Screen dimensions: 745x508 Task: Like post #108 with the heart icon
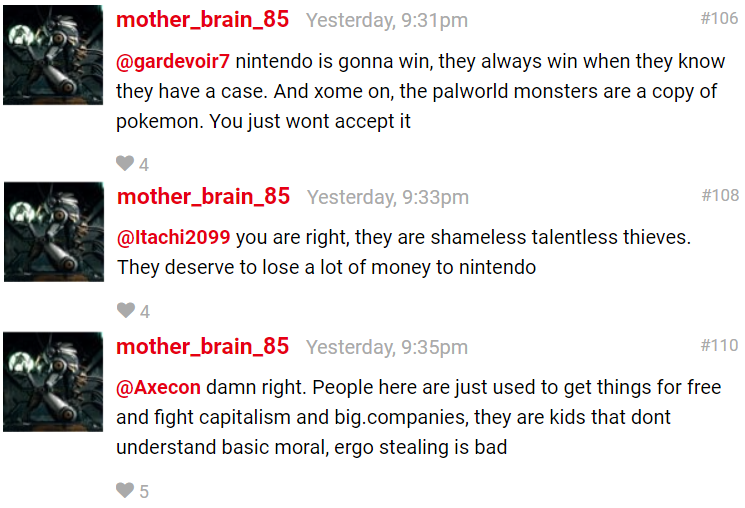[126, 310]
